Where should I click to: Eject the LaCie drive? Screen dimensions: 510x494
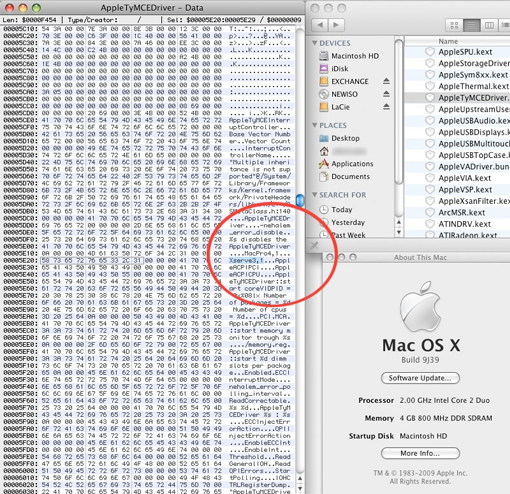tap(386, 107)
